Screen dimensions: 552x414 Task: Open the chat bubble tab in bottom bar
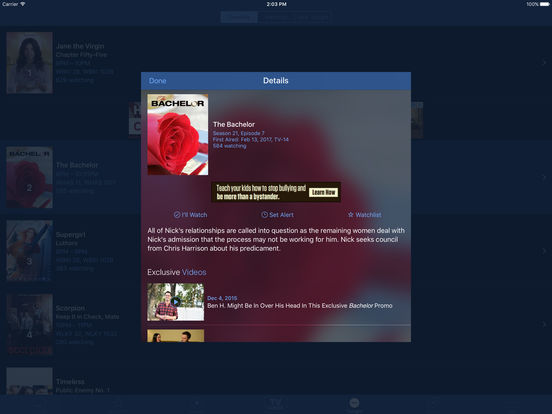[354, 403]
